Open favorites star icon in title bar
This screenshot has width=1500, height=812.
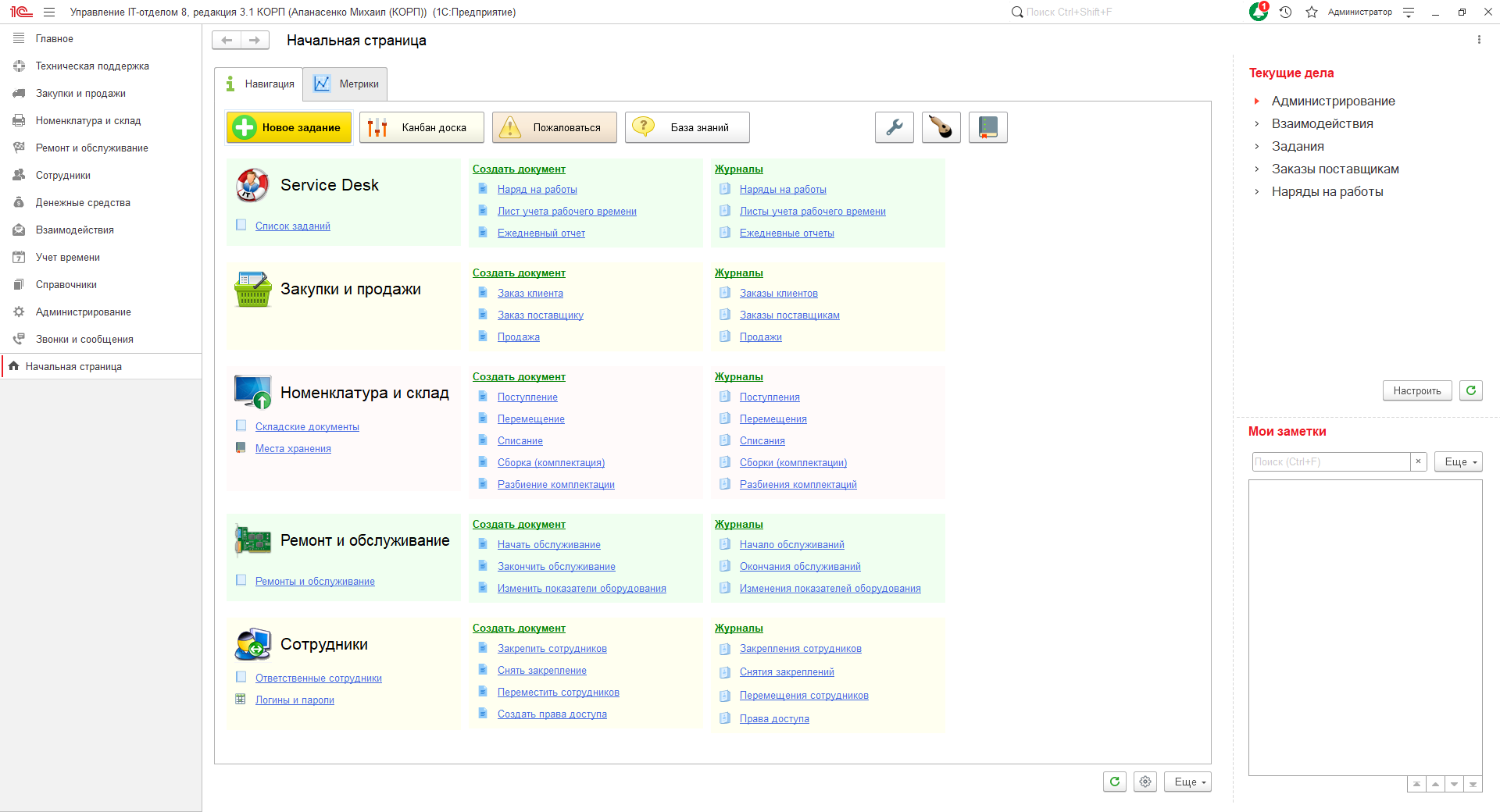tap(1312, 12)
